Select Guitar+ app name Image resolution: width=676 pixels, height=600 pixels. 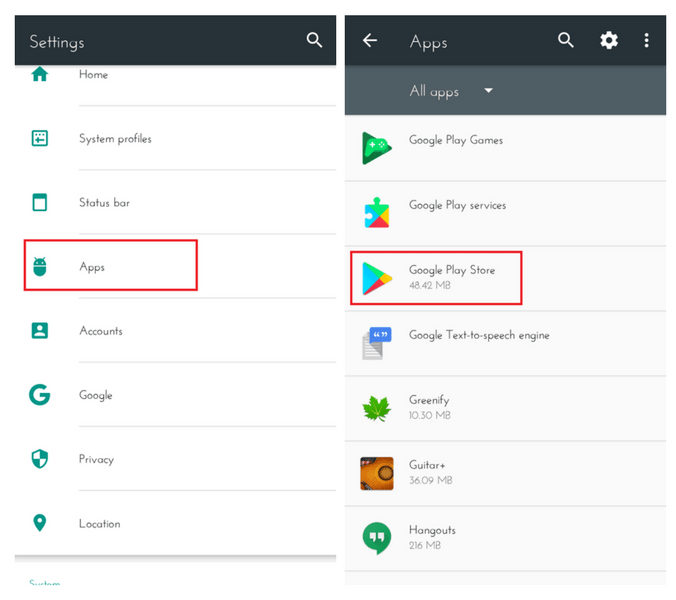click(x=427, y=465)
